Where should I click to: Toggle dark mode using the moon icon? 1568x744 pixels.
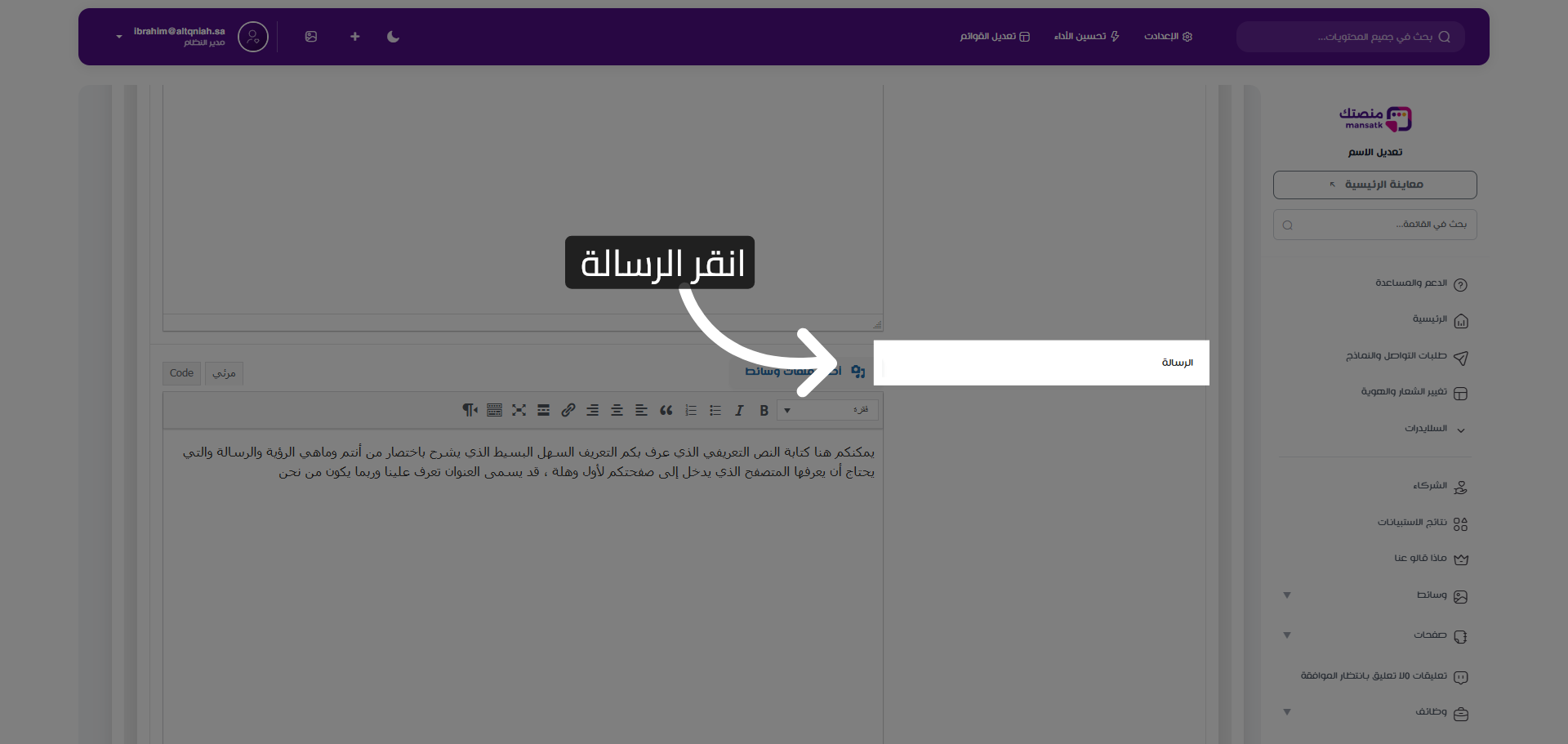pyautogui.click(x=393, y=37)
